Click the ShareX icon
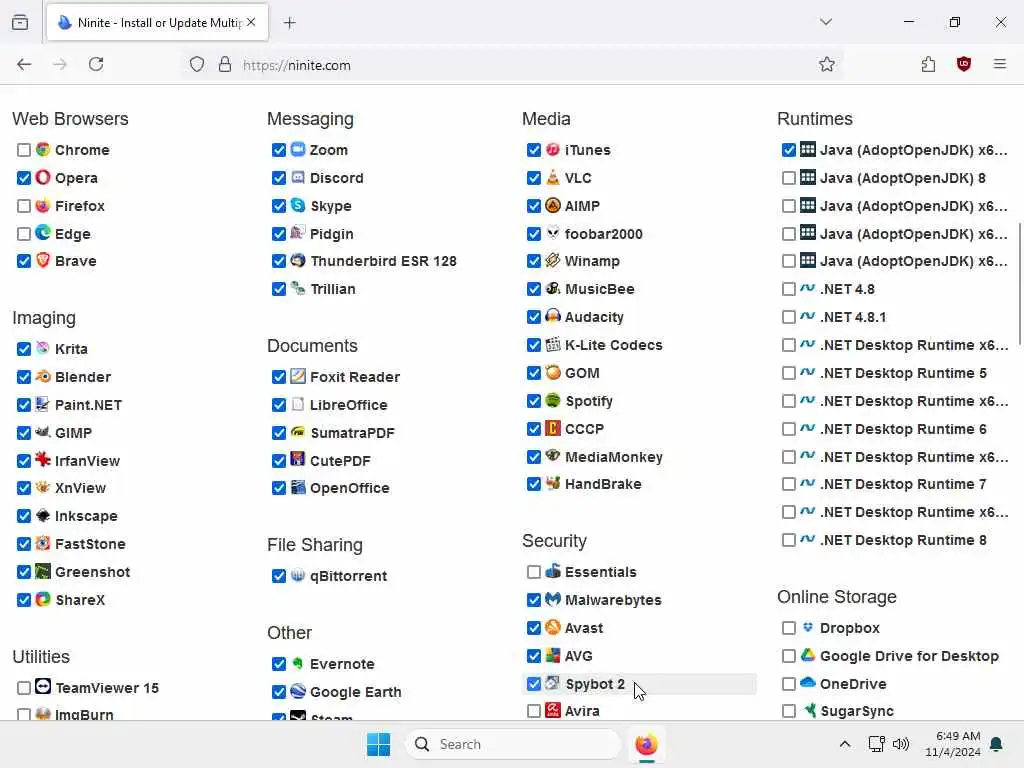Viewport: 1024px width, 768px height. point(43,600)
